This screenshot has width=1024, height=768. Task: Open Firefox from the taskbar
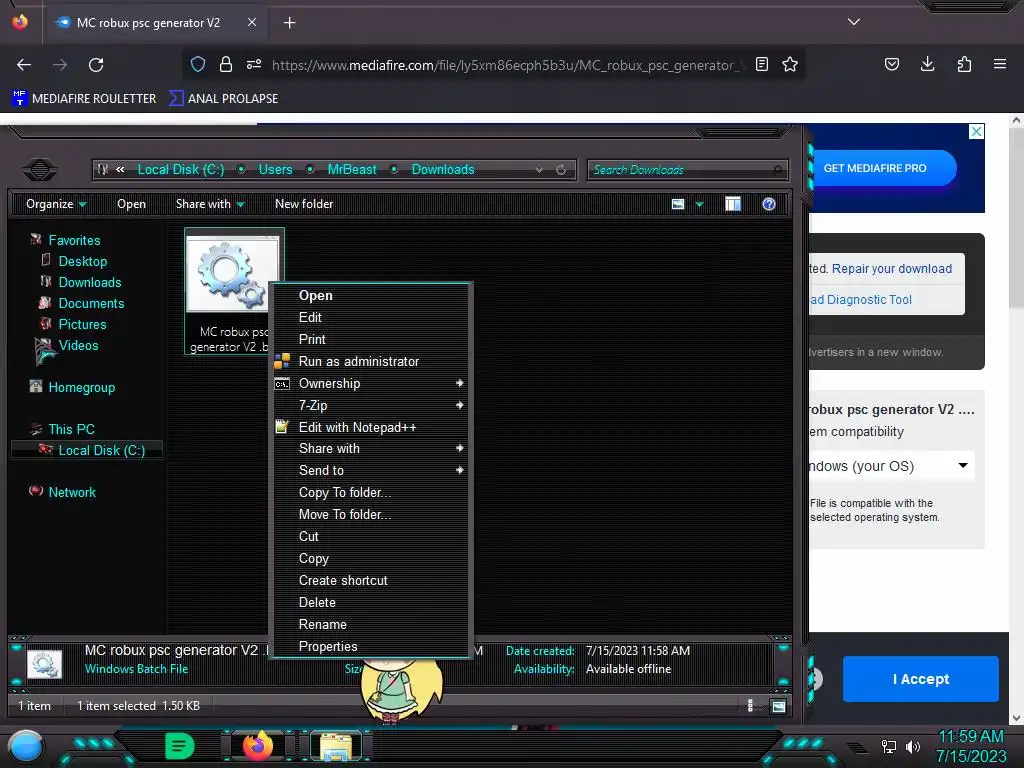(x=258, y=746)
